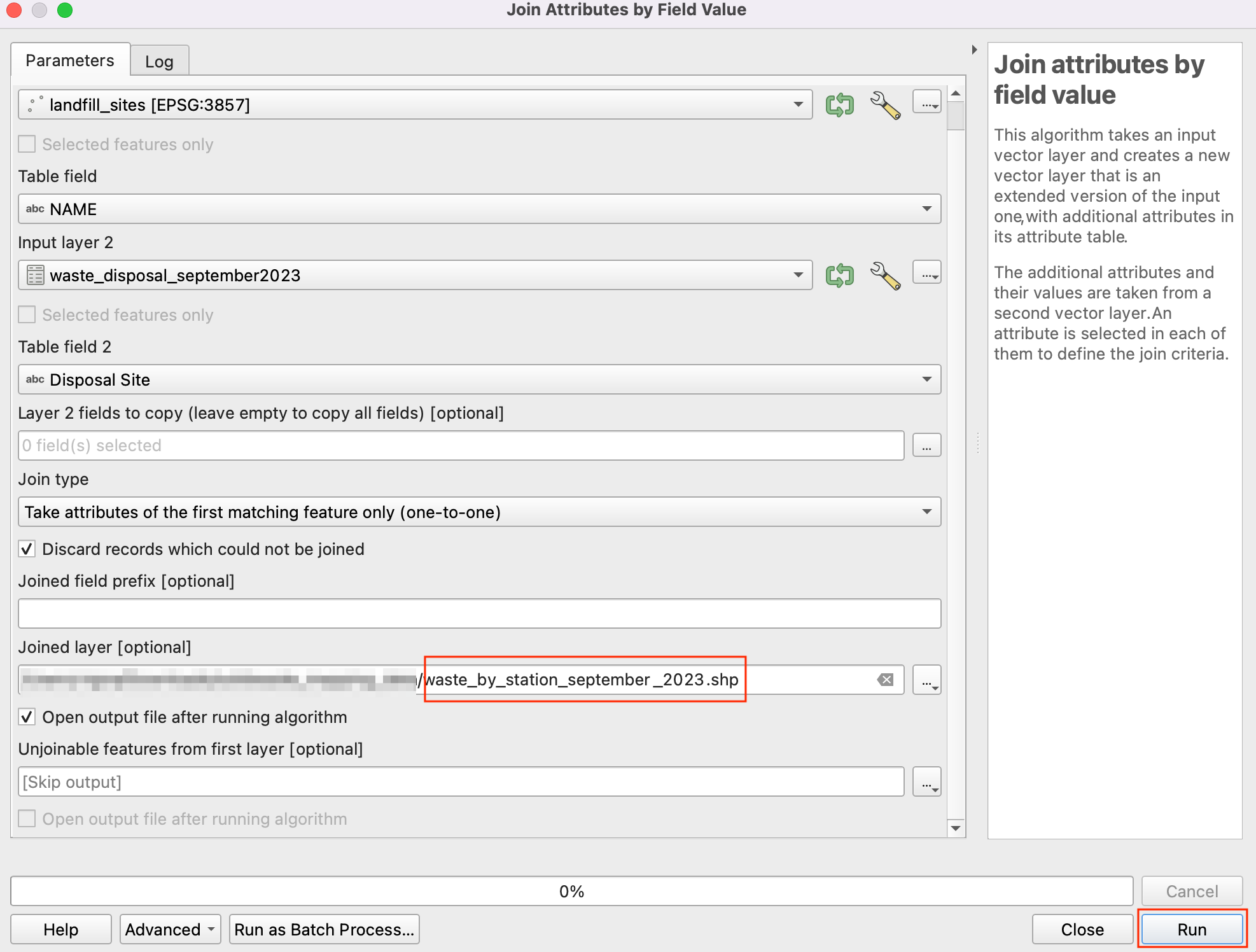Viewport: 1256px width, 952px height.
Task: Clear the Joined layer output path
Action: point(885,680)
